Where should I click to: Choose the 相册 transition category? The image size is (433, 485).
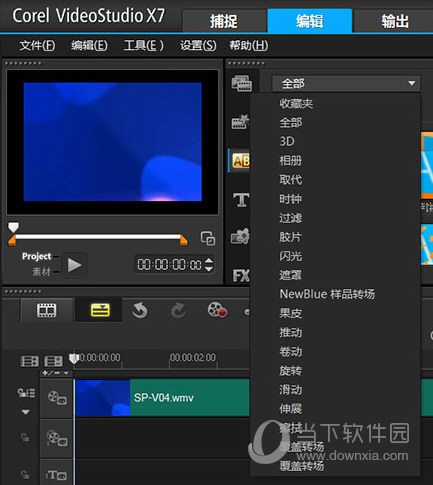pos(291,161)
